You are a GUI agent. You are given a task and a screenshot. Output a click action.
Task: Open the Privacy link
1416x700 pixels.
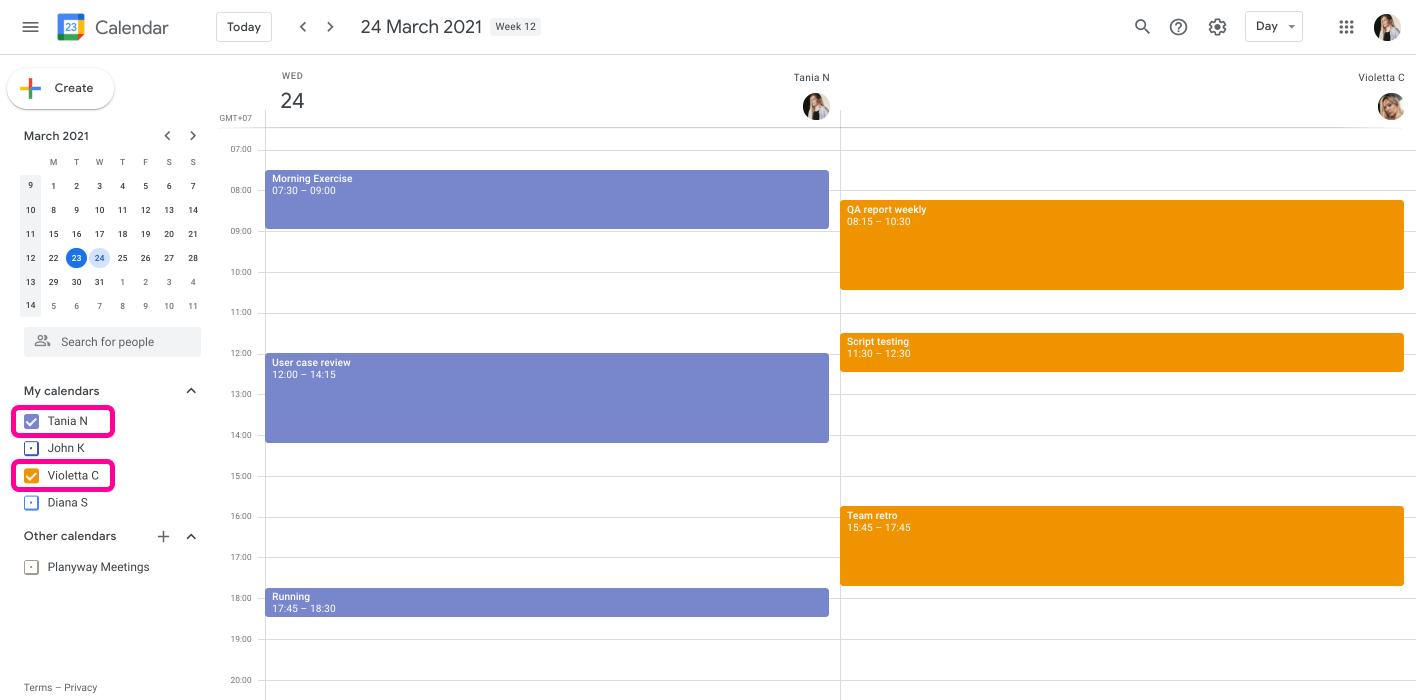81,687
